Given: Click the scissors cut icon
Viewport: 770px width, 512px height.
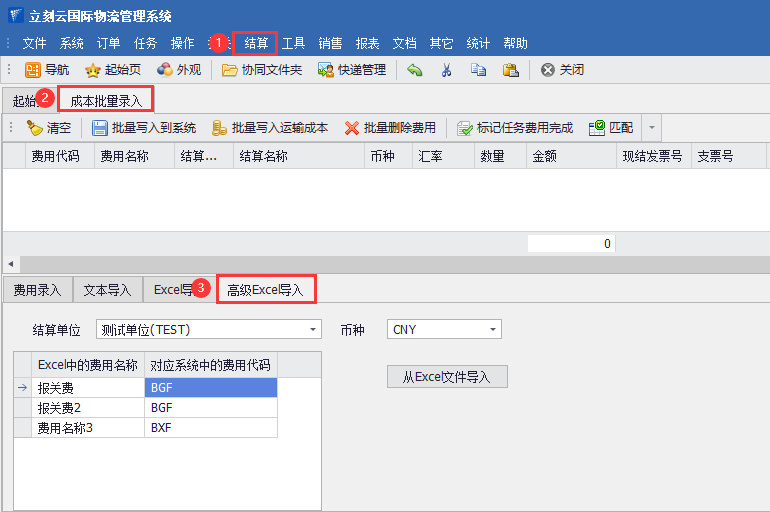Looking at the screenshot, I should tap(447, 70).
